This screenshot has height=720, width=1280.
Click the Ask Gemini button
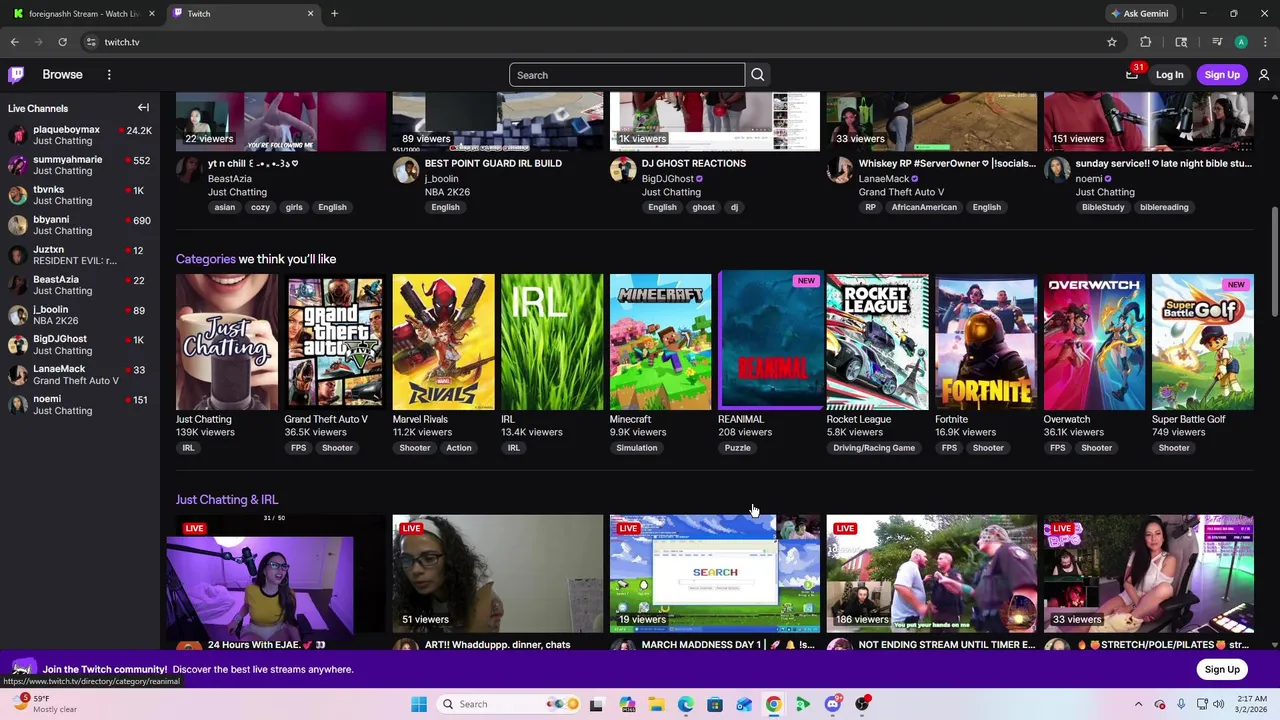pos(1139,14)
